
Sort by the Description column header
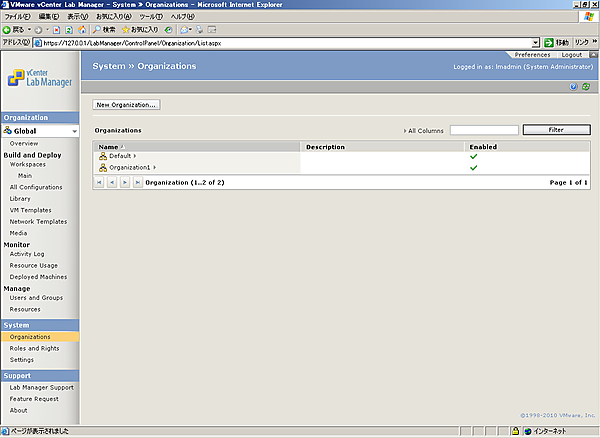tap(383, 147)
